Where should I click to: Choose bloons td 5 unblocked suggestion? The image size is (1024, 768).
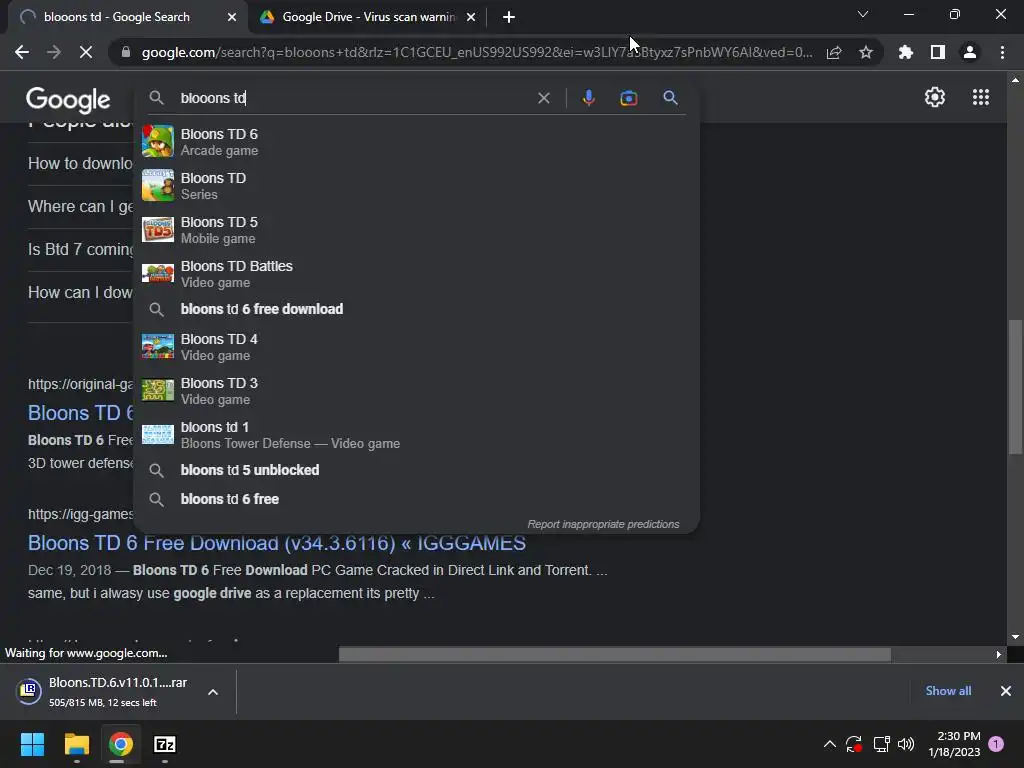(417, 470)
